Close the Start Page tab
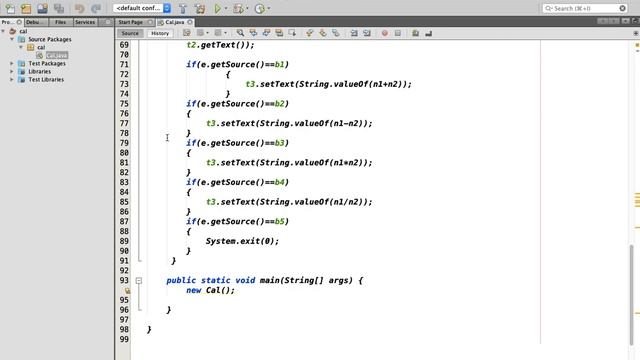This screenshot has width=640, height=360. point(150,22)
